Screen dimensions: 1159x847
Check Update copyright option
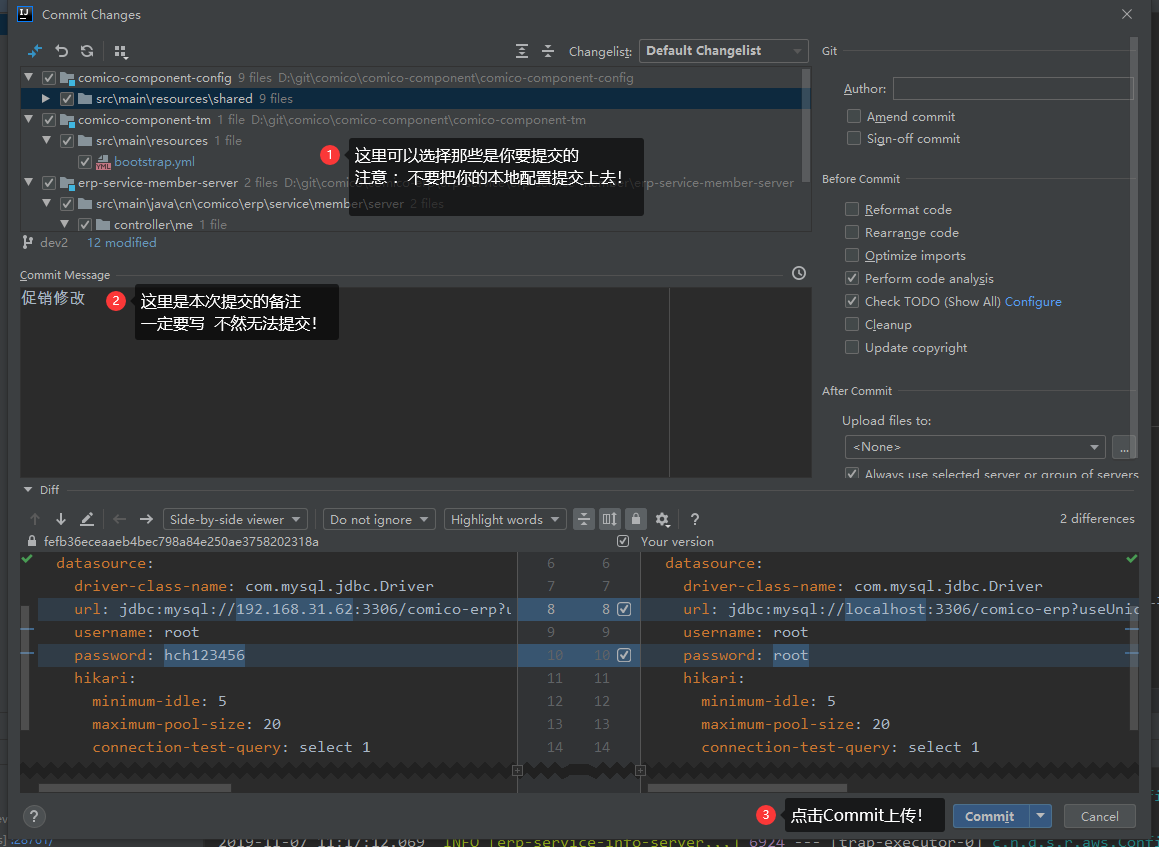coord(852,347)
